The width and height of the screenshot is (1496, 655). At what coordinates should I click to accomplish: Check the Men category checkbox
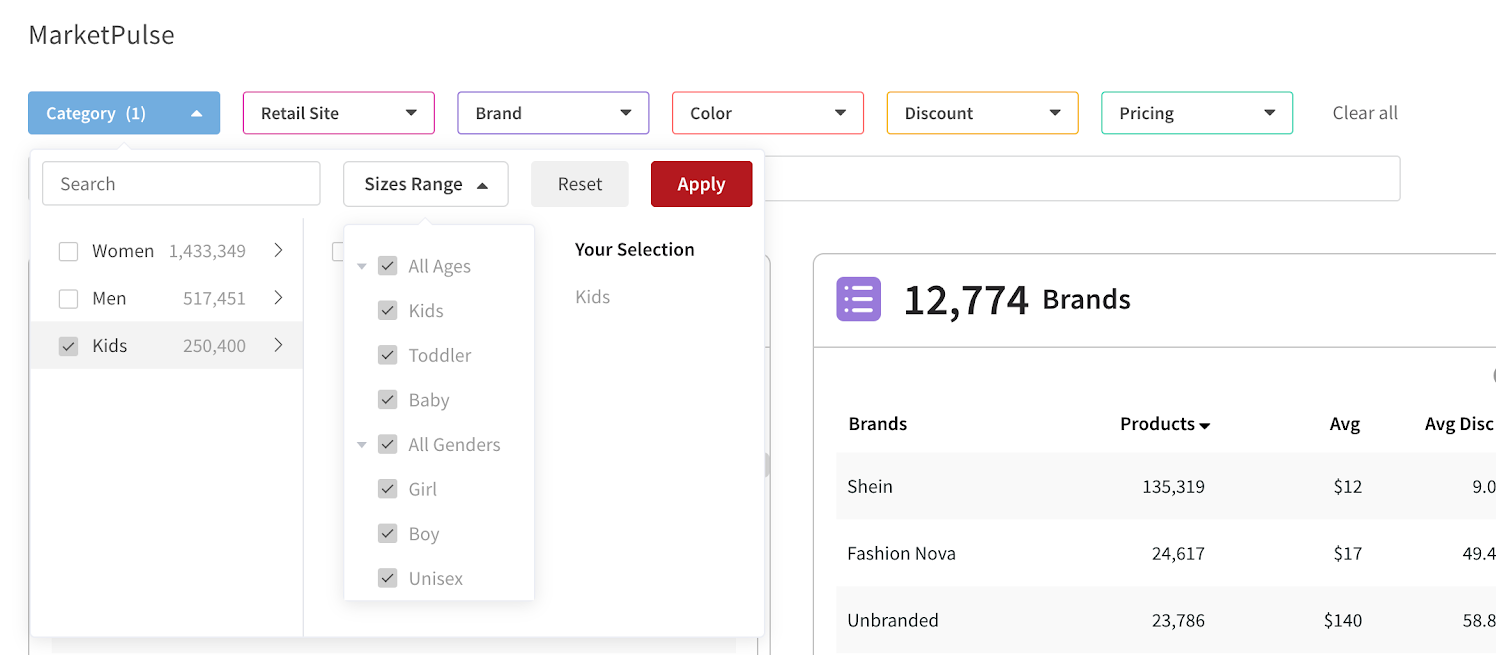(68, 298)
